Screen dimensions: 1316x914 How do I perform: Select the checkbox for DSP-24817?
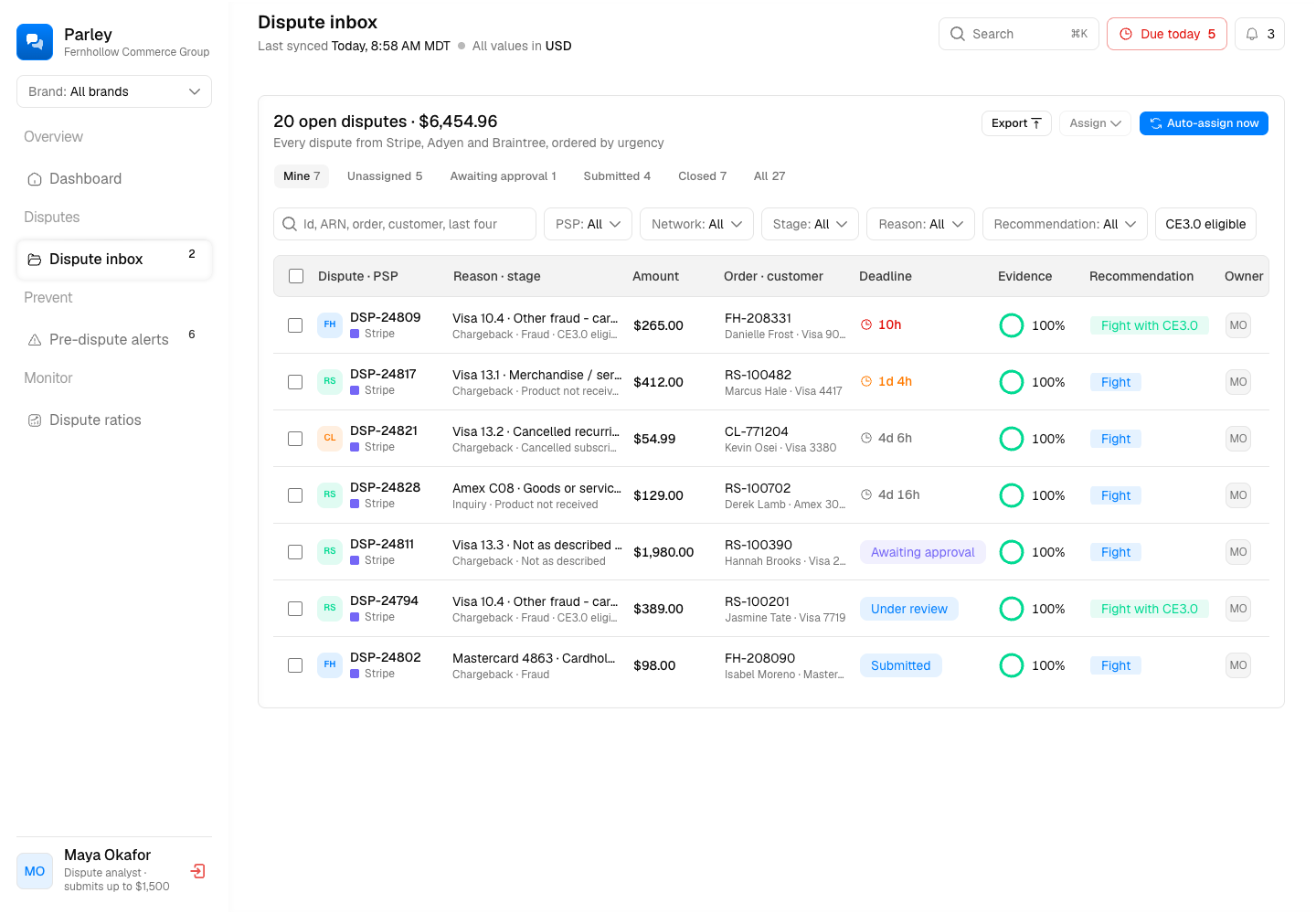295,382
